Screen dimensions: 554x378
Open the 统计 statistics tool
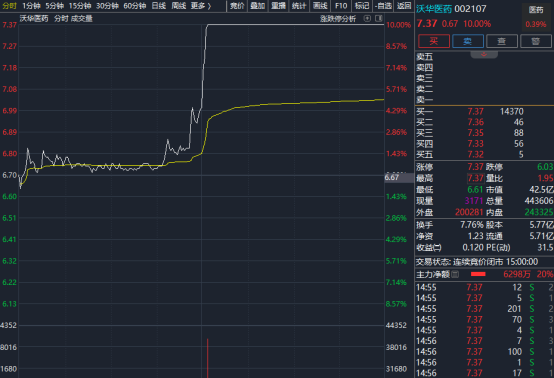point(299,6)
